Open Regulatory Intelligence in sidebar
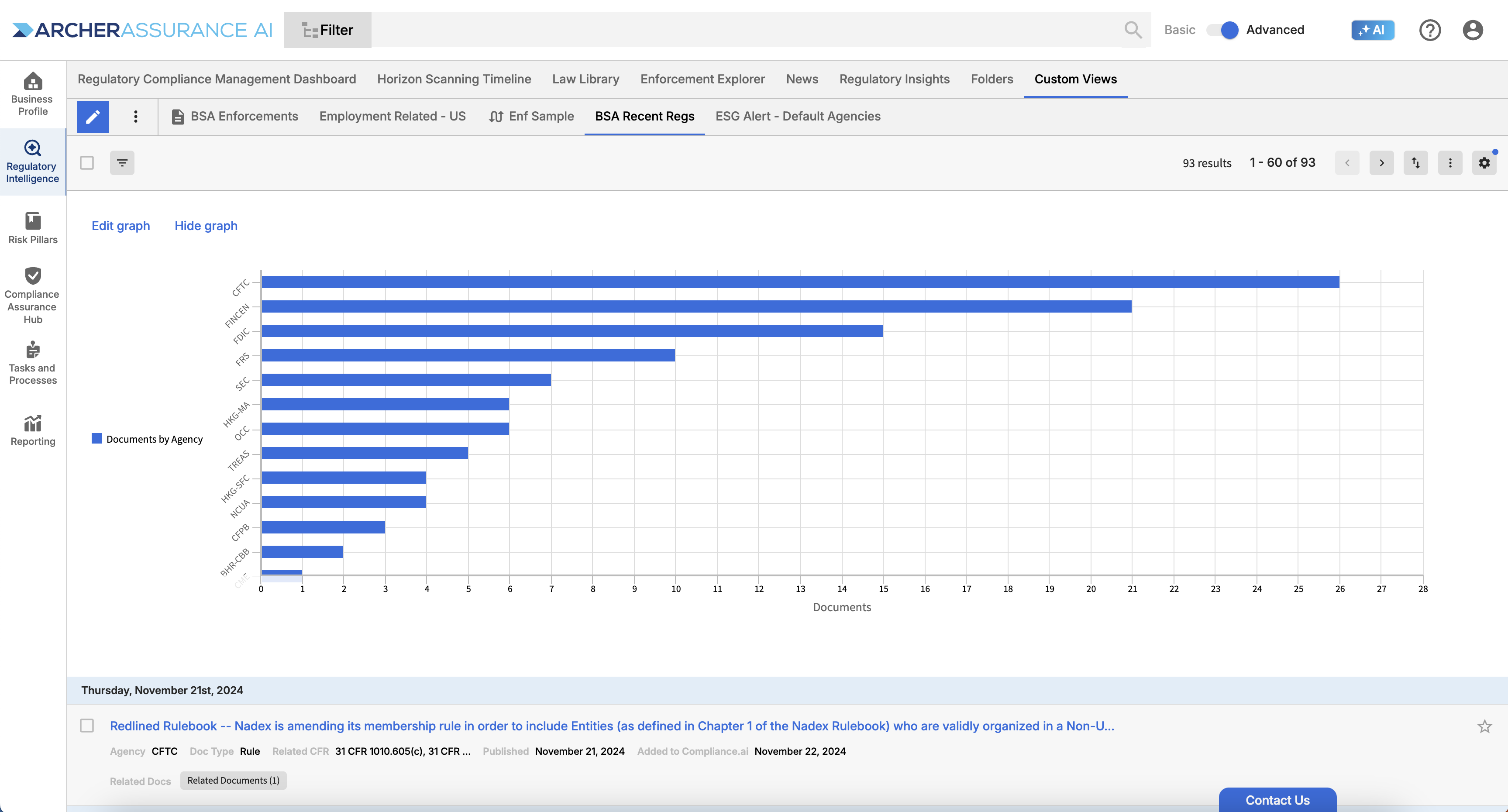Viewport: 1508px width, 812px height. pyautogui.click(x=33, y=162)
